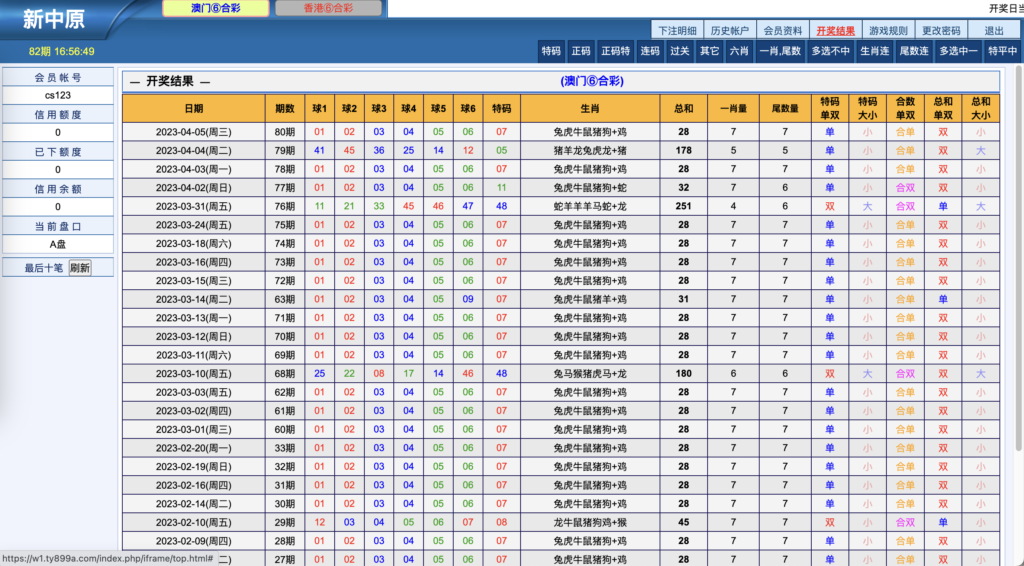Click the 2023-04-04 79期 result row
This screenshot has width=1024, height=566.
[560, 150]
